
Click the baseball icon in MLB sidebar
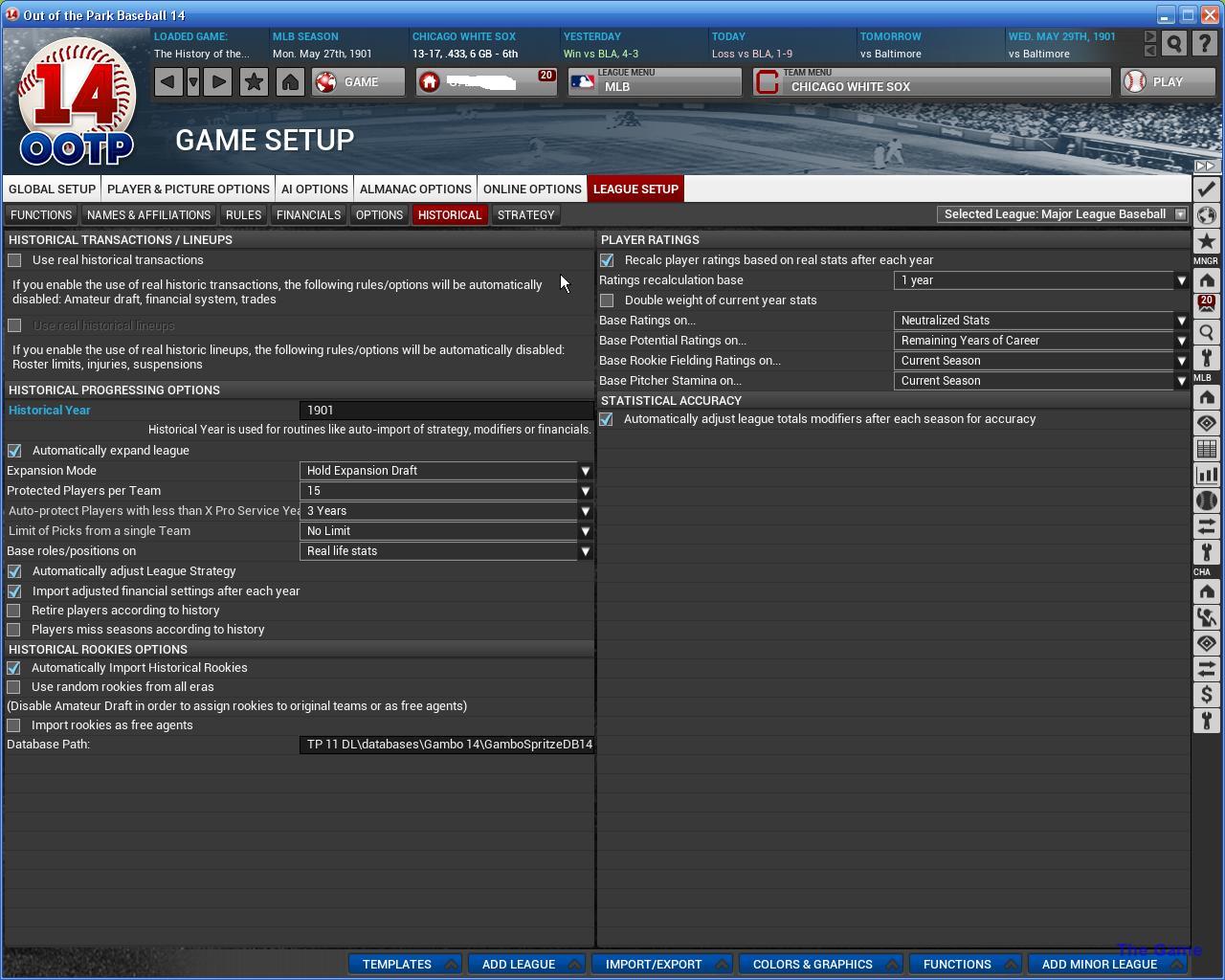1206,501
